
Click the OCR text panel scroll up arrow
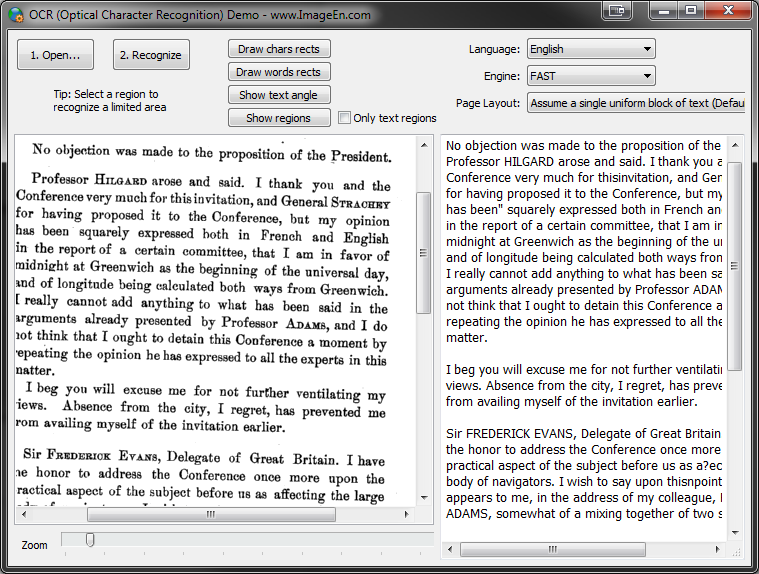(735, 145)
